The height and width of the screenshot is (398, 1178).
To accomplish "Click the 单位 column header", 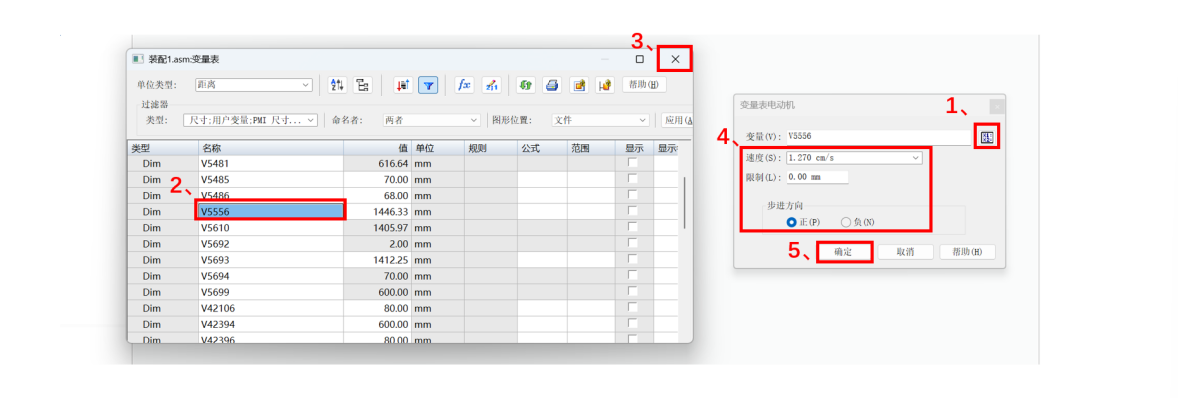I will (x=437, y=148).
